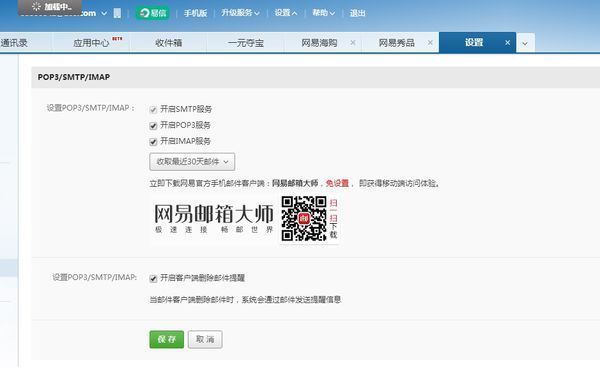
Task: Switch to the 网易海购 tab
Action: (319, 43)
